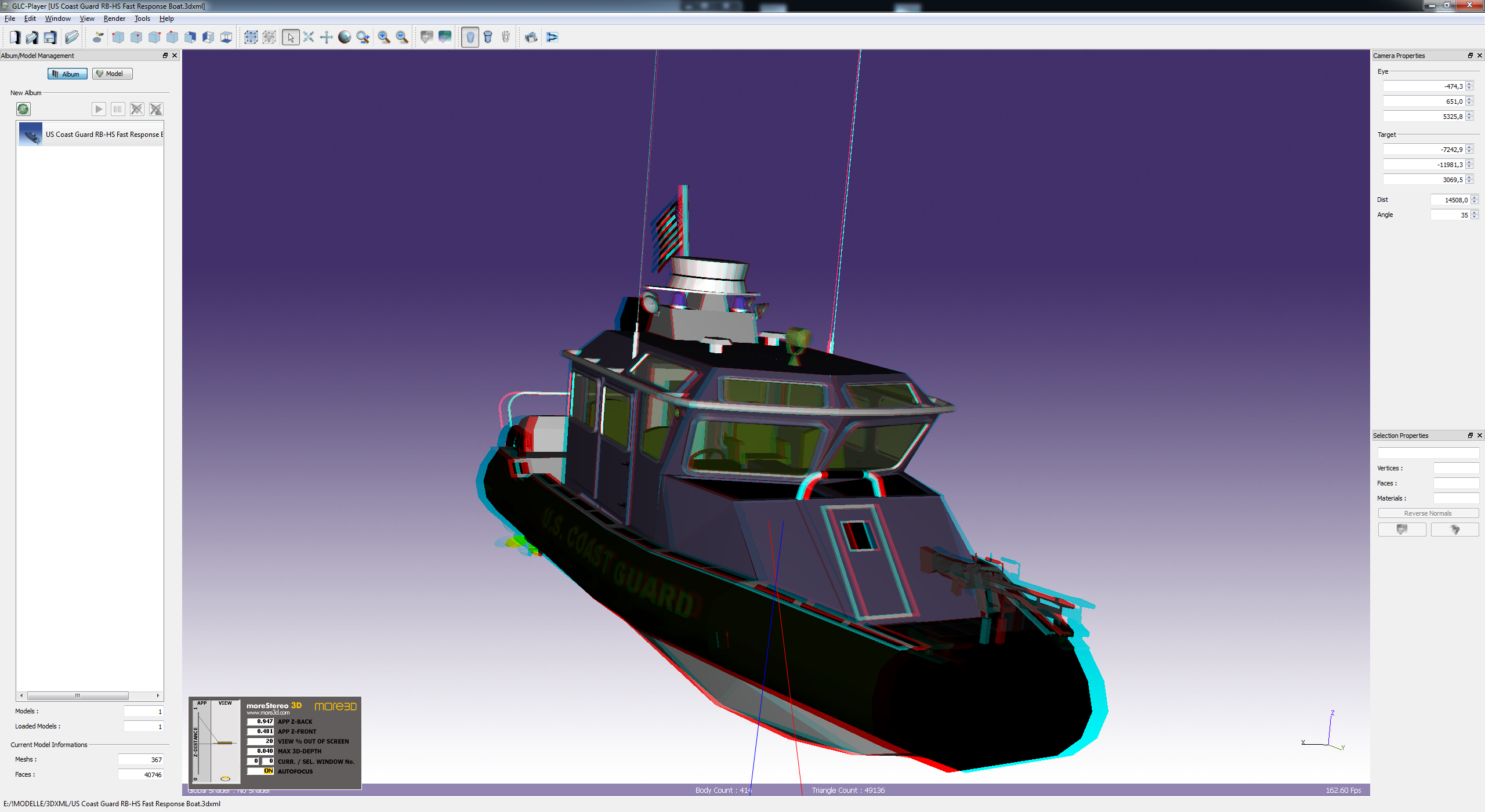Click the remove all models crossed icon
1485x812 pixels.
pyautogui.click(x=156, y=109)
